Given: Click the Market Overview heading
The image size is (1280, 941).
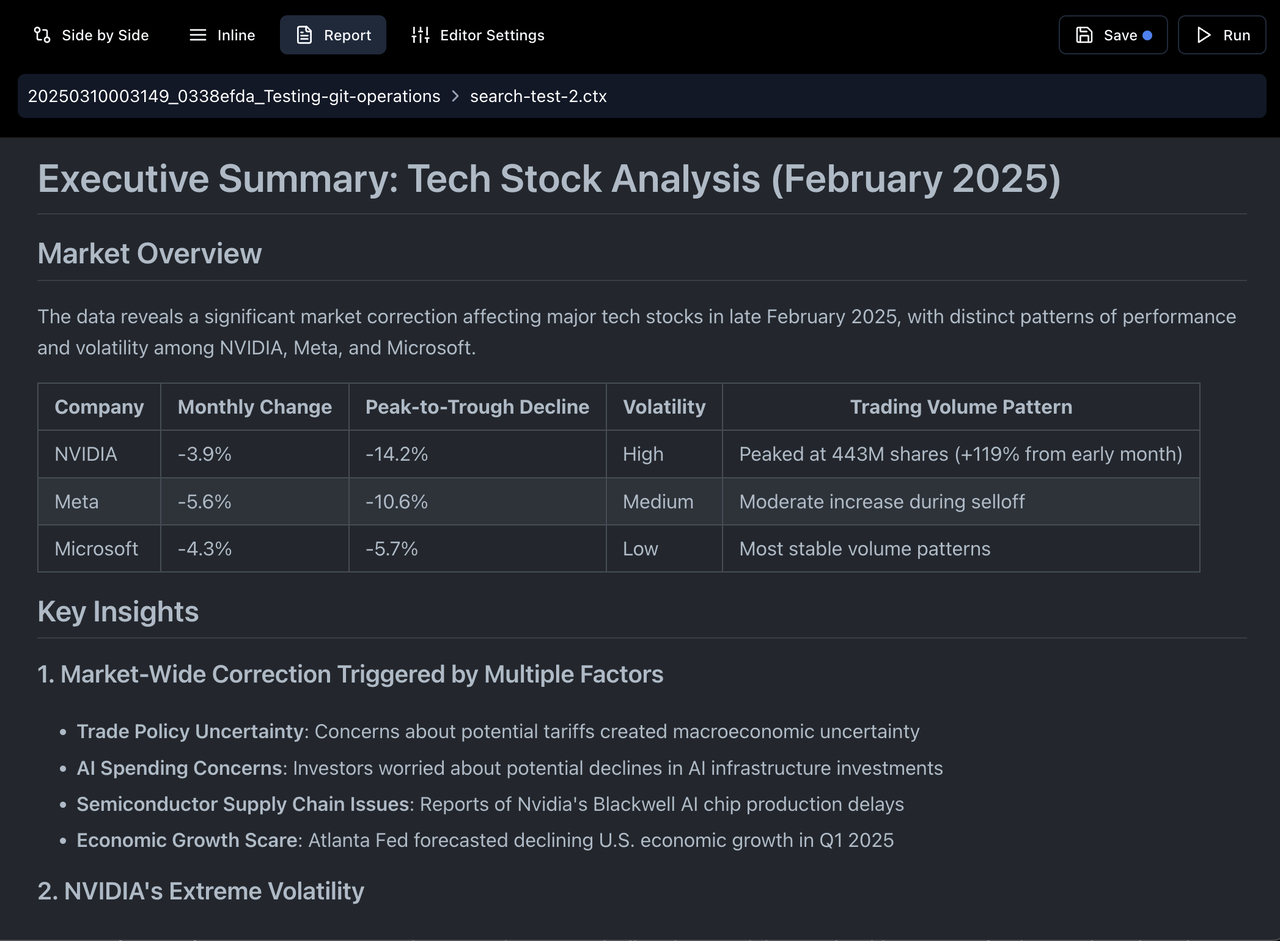Looking at the screenshot, I should click(x=149, y=254).
